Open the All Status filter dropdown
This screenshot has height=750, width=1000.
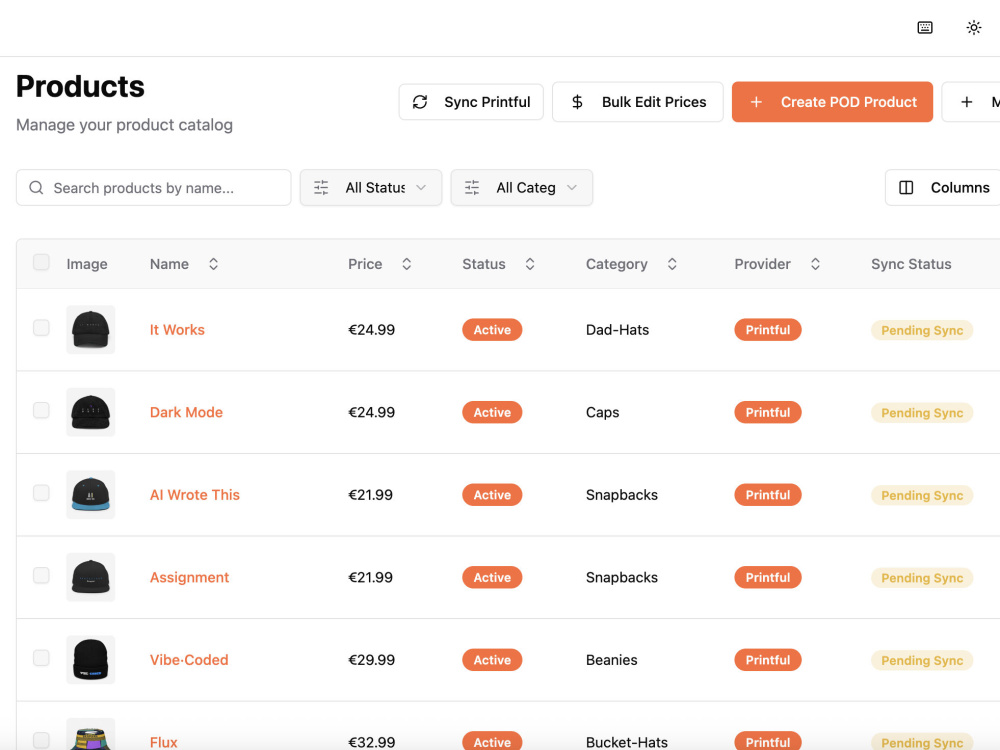[x=371, y=188]
